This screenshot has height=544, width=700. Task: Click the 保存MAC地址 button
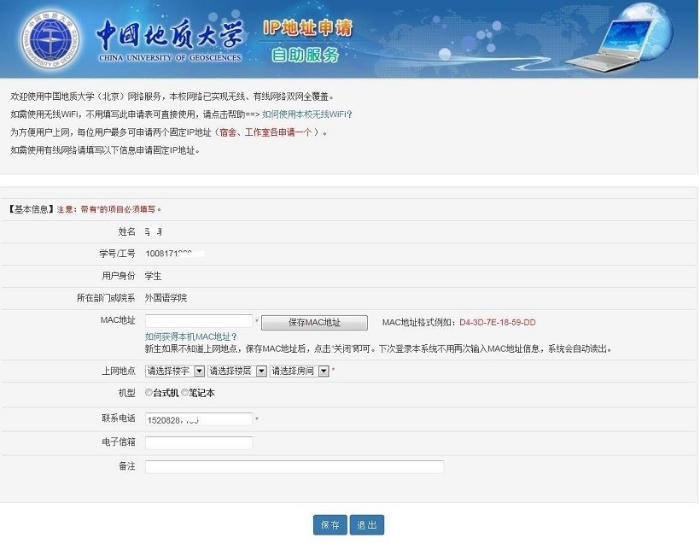point(314,322)
